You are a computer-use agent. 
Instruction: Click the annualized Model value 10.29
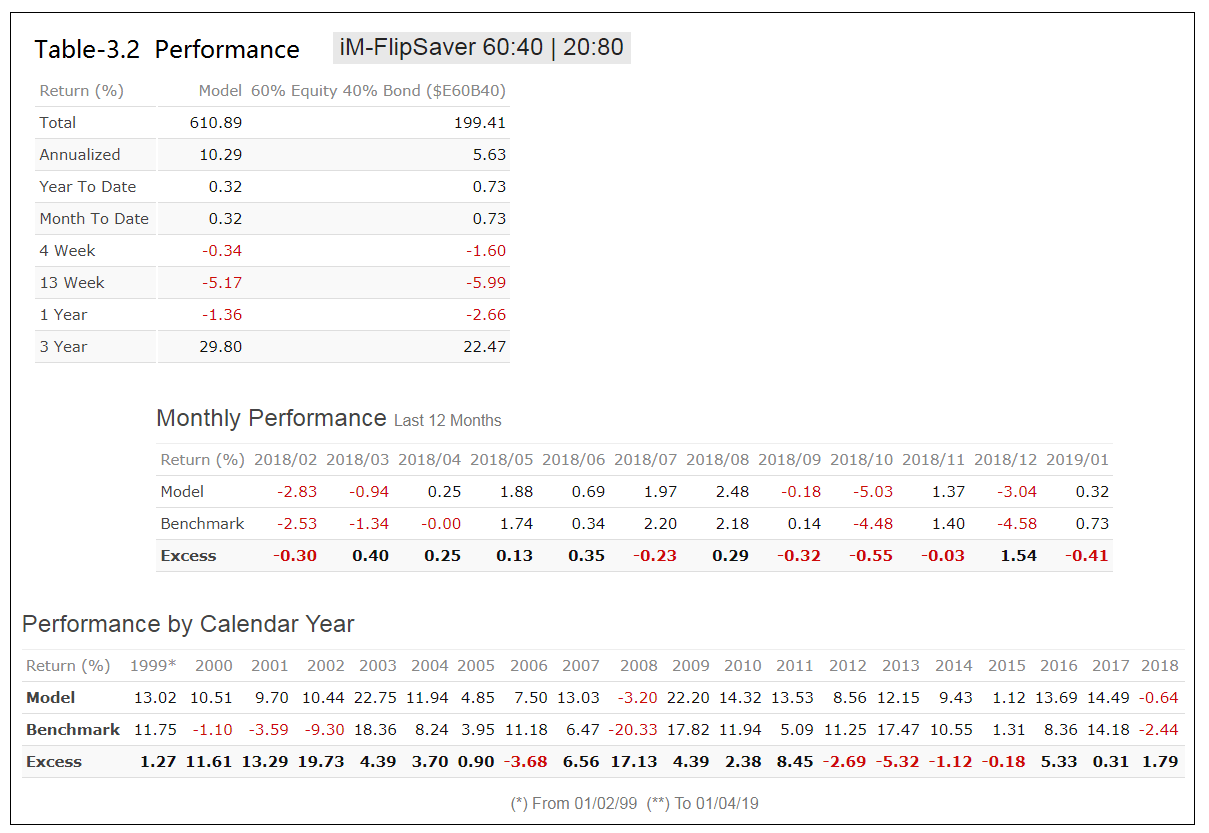point(221,155)
